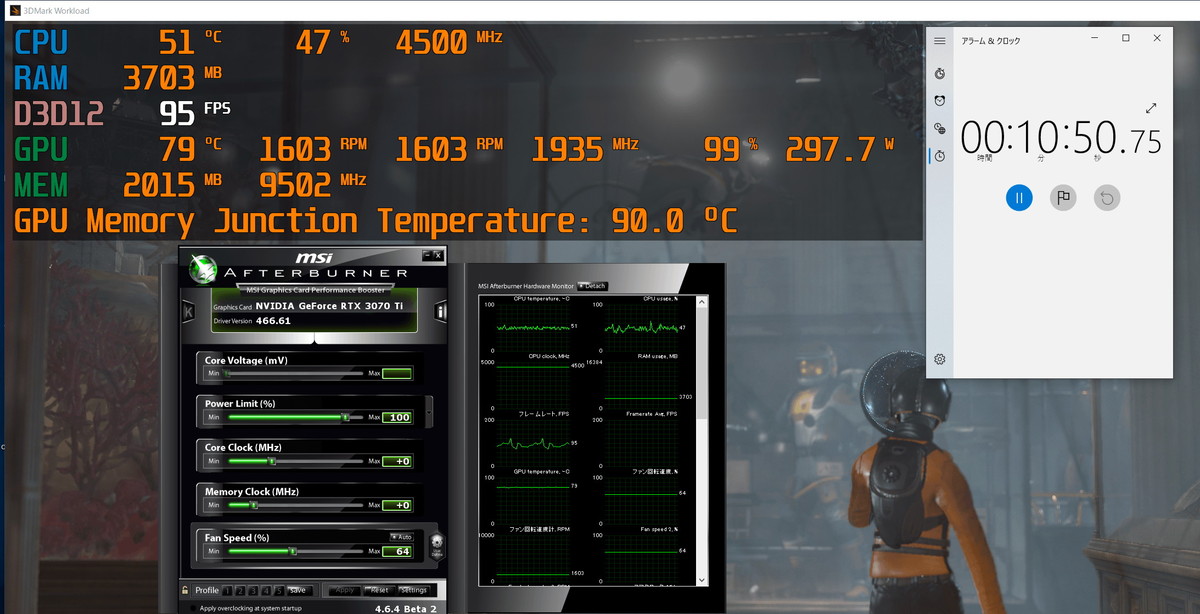Viewport: 1200px width, 614px height.
Task: Select profile slot 1
Action: coord(227,590)
